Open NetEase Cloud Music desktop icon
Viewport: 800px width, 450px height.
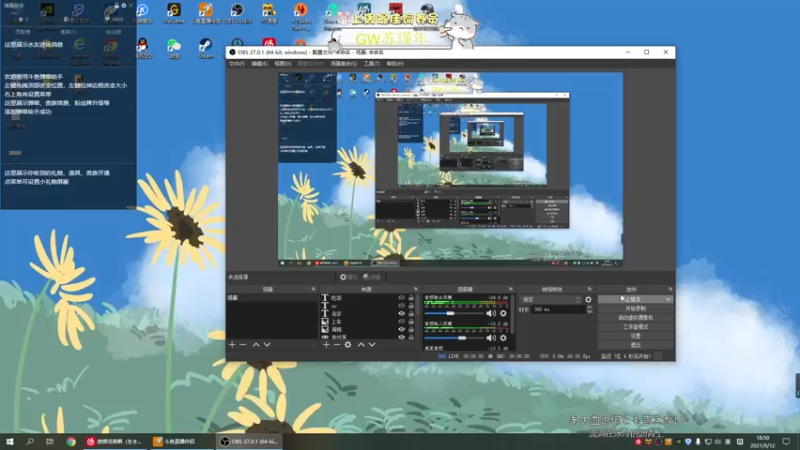[x=269, y=44]
